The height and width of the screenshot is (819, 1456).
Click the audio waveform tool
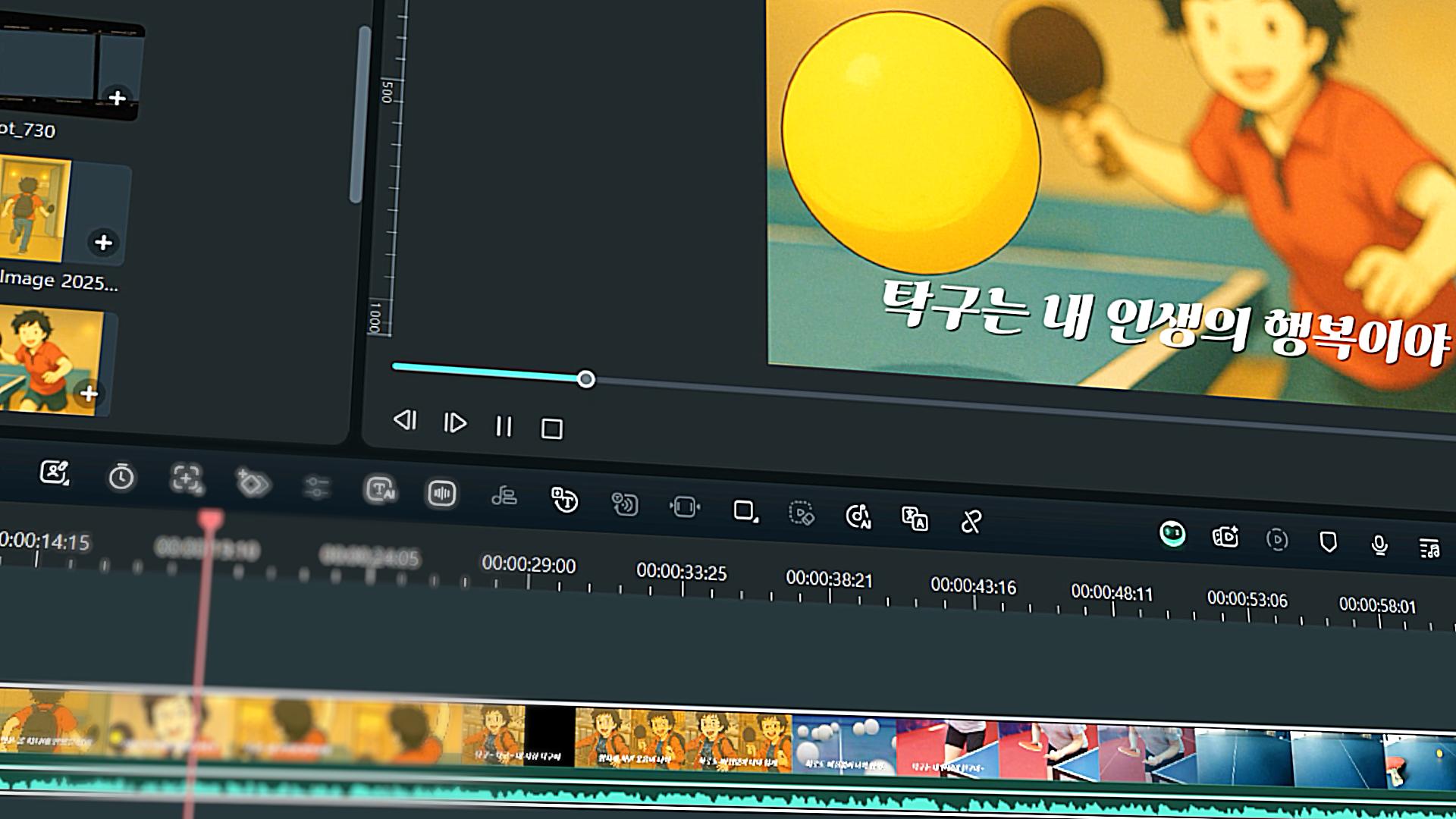pos(441,494)
